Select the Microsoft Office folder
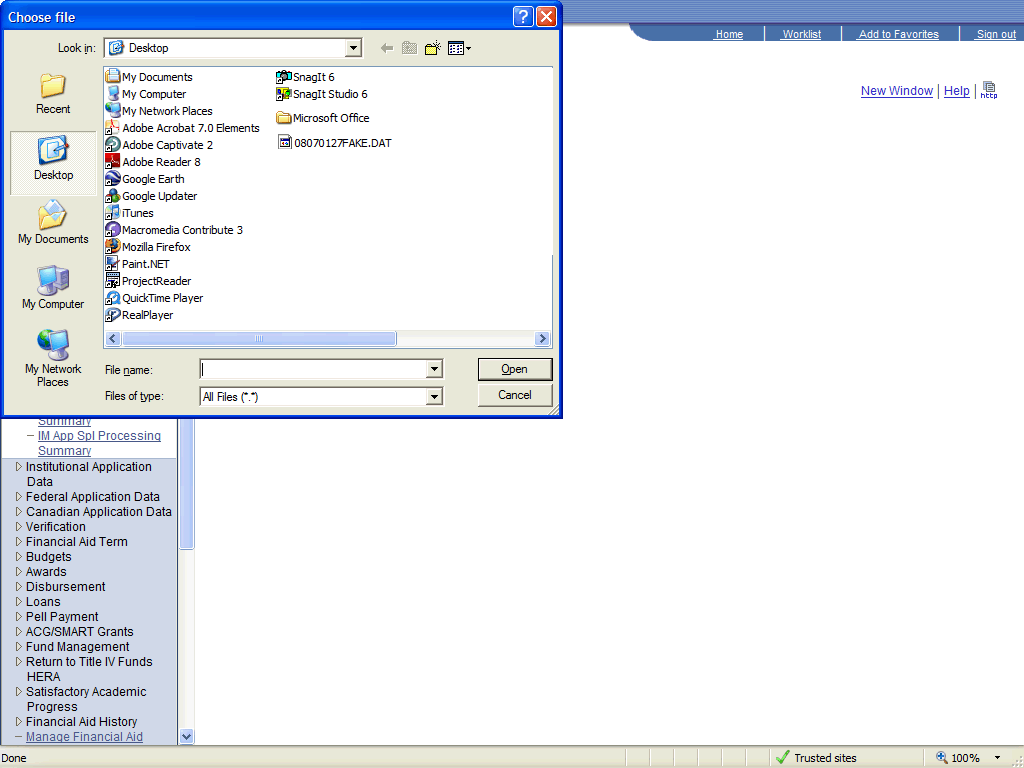 point(323,118)
